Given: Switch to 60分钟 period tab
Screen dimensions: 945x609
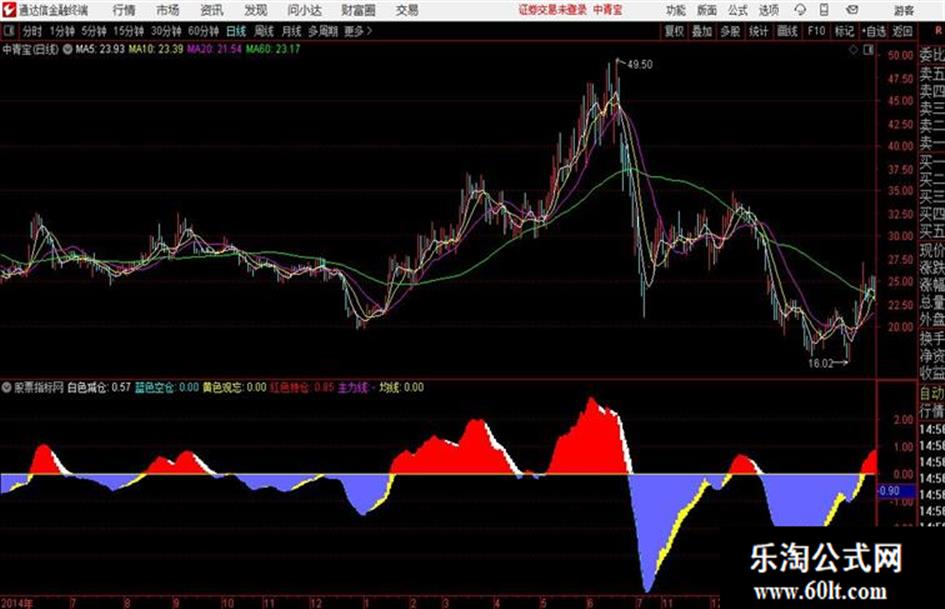Looking at the screenshot, I should [x=203, y=31].
